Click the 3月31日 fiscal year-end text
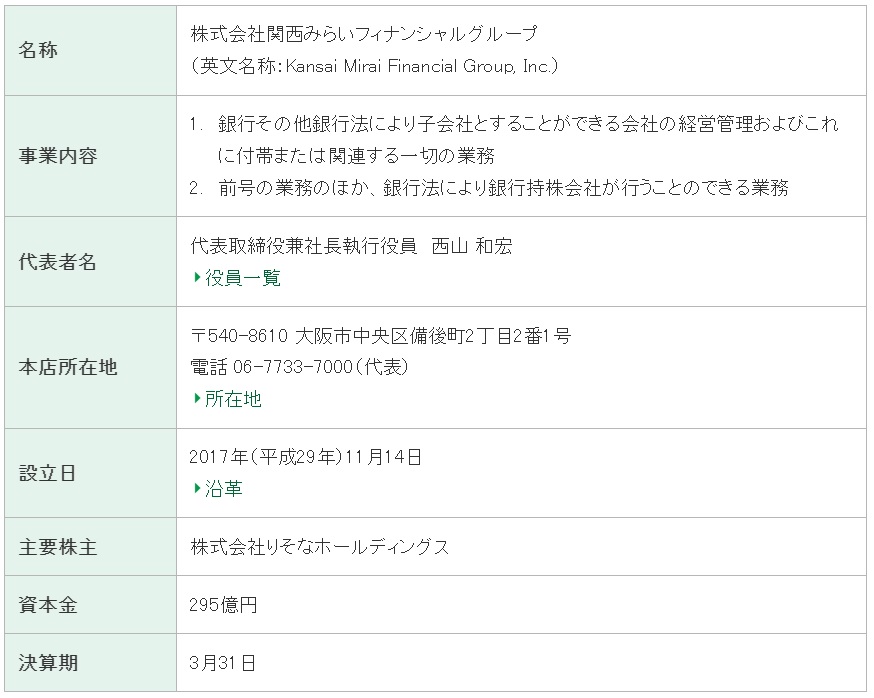 coord(222,662)
